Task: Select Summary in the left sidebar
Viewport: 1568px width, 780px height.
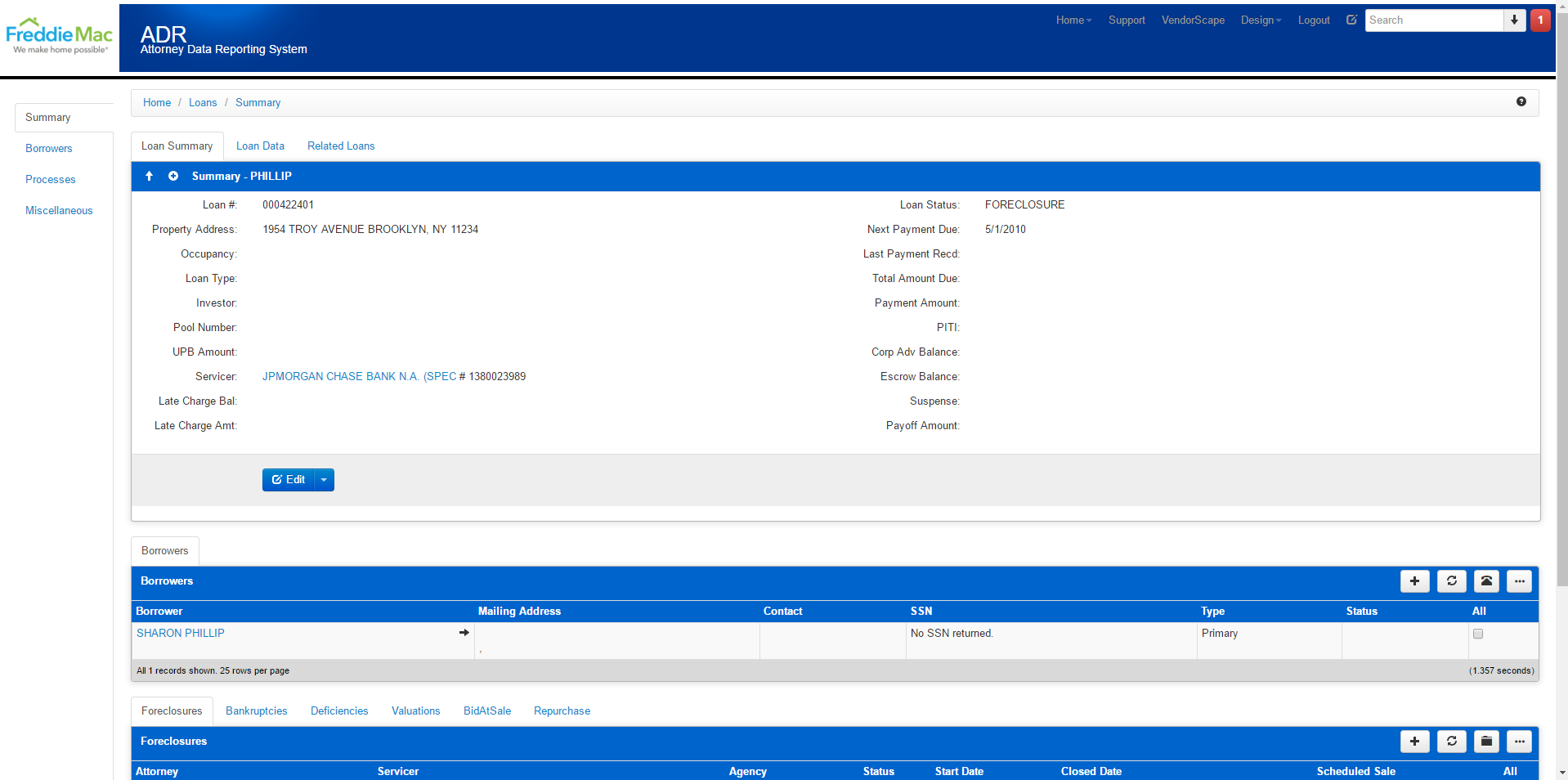Action: [64, 118]
